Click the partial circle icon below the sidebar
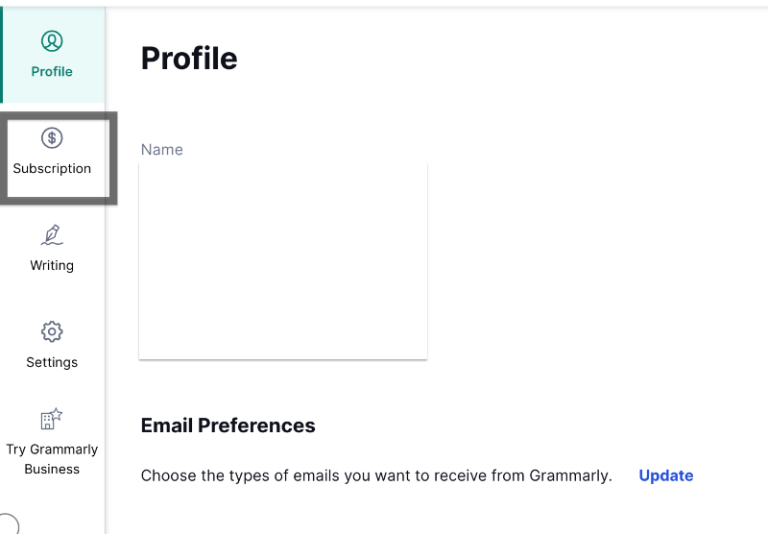This screenshot has height=559, width=768. coord(7,526)
